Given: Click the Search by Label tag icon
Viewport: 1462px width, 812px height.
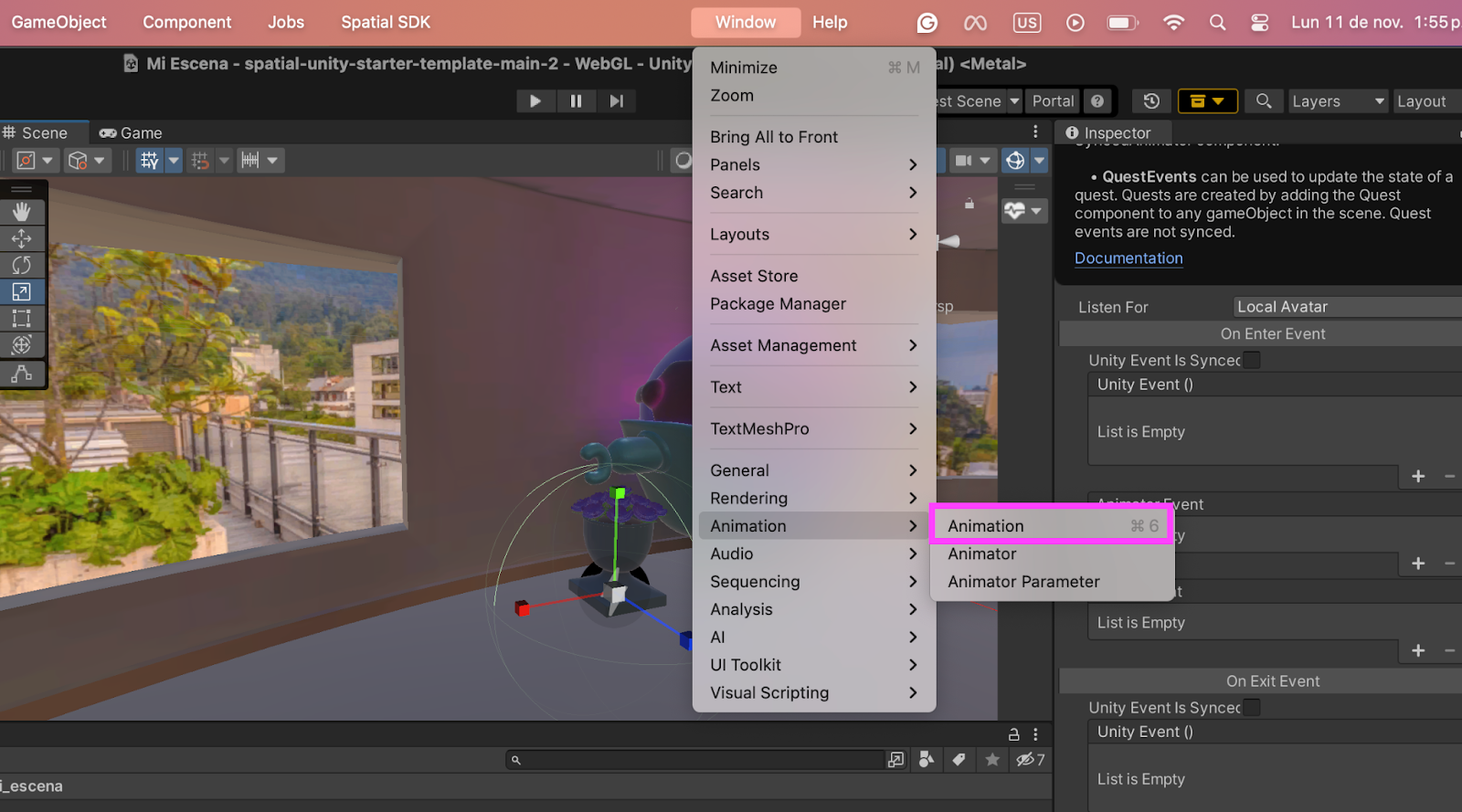Looking at the screenshot, I should [x=959, y=760].
